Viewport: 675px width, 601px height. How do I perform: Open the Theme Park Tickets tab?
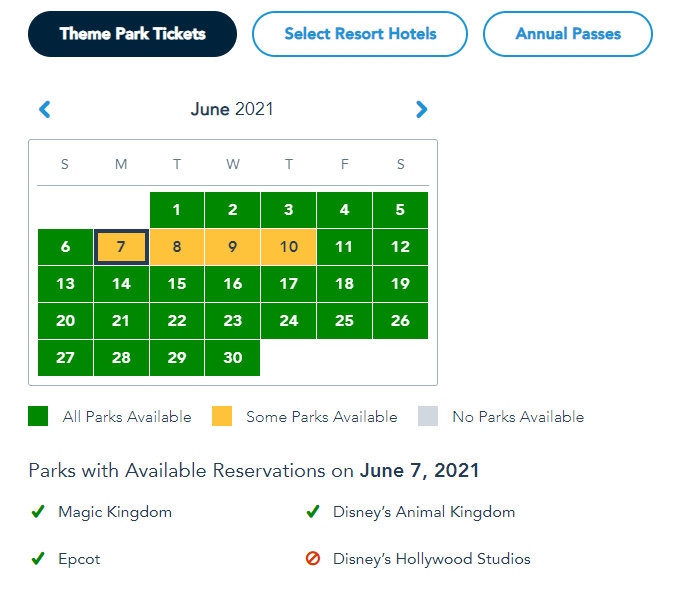(x=132, y=34)
